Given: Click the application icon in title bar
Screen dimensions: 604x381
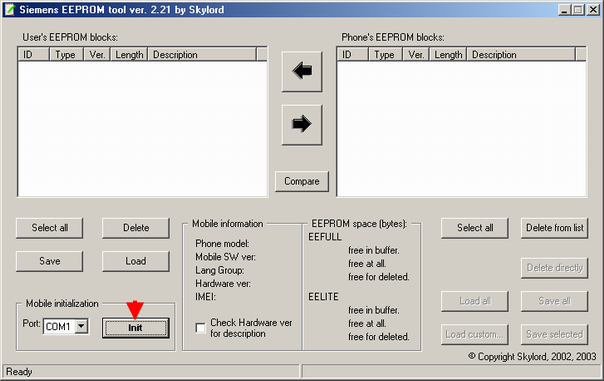Looking at the screenshot, I should click(x=9, y=10).
